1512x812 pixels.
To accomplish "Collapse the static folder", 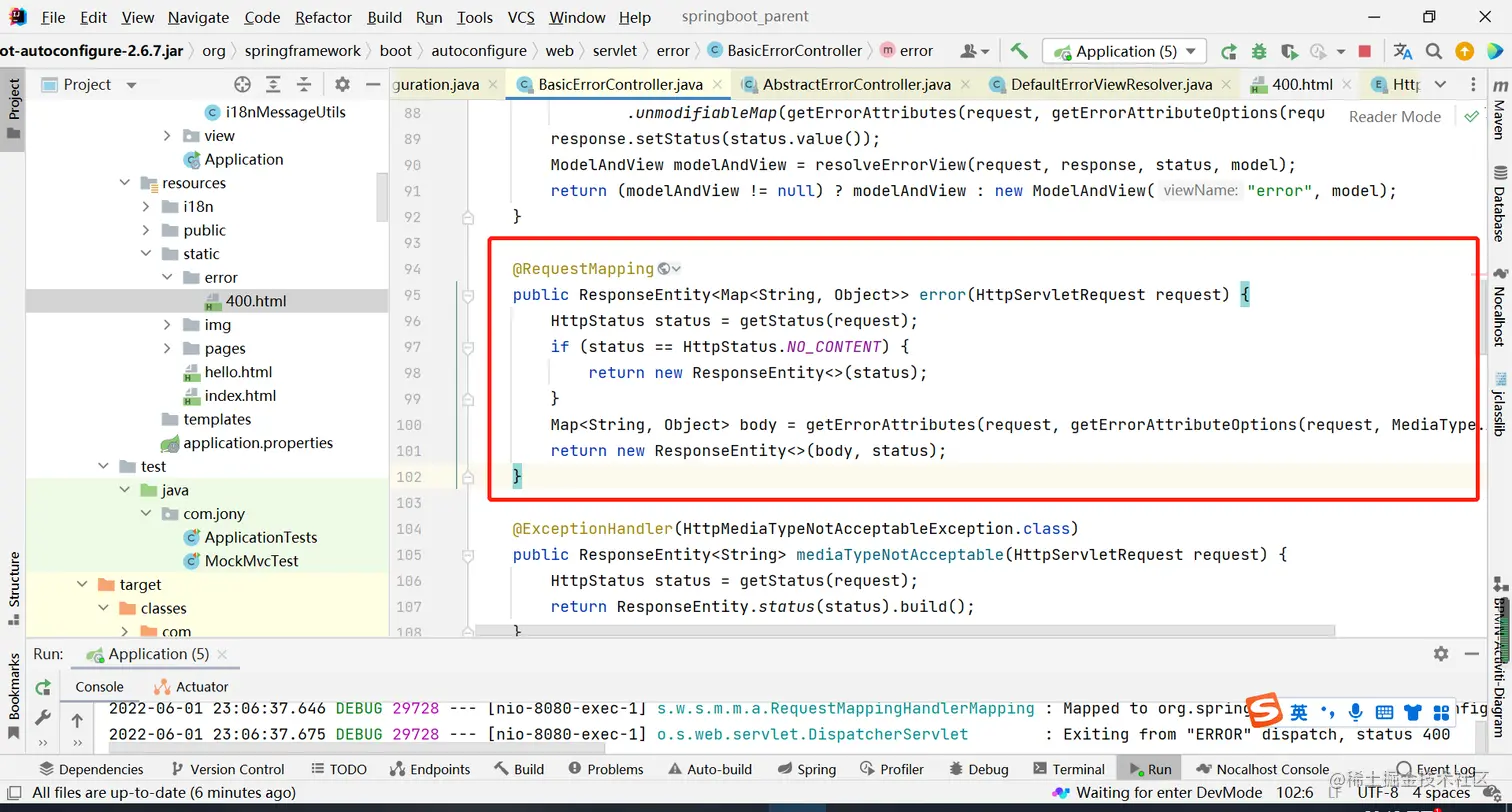I will pyautogui.click(x=146, y=254).
